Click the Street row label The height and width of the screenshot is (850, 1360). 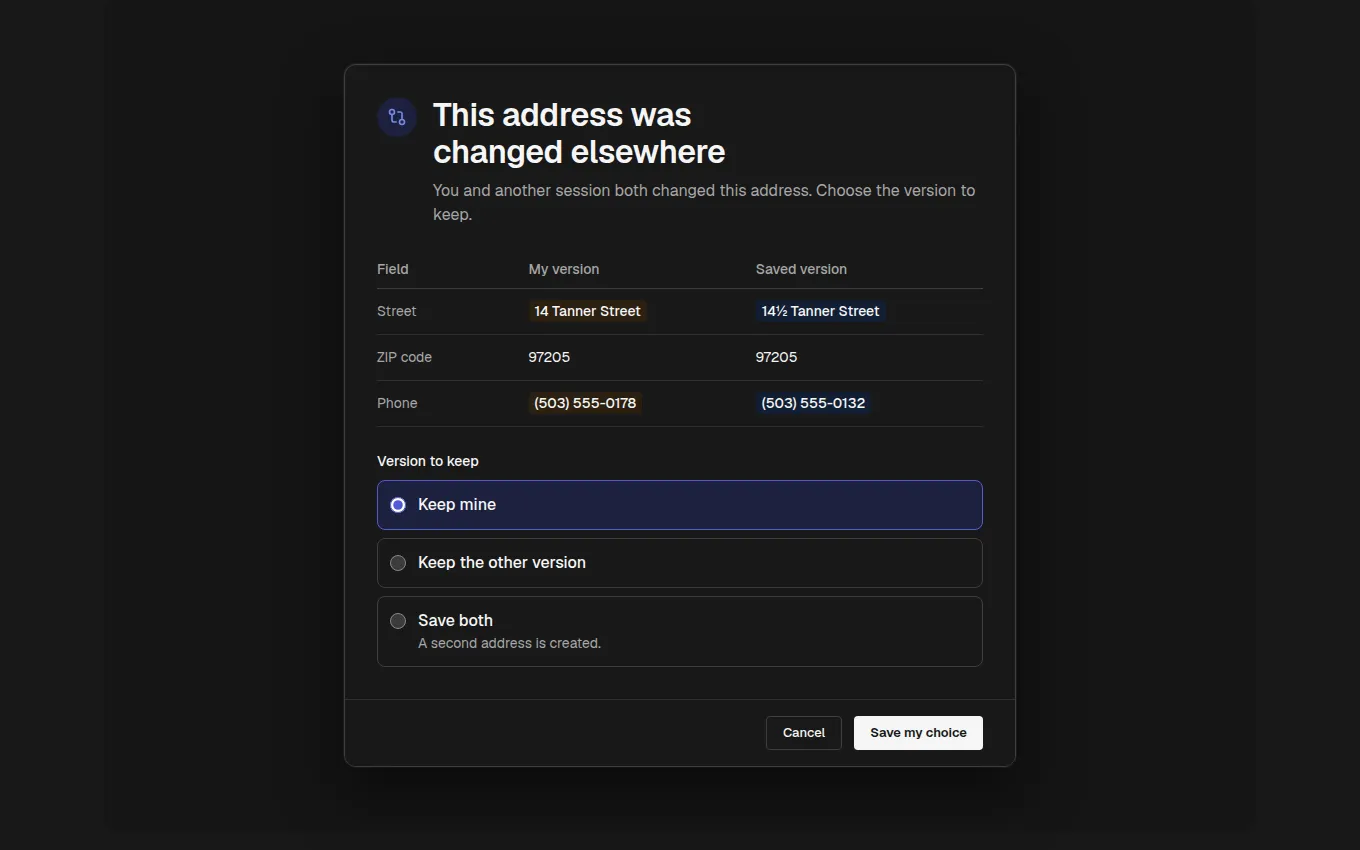[397, 311]
